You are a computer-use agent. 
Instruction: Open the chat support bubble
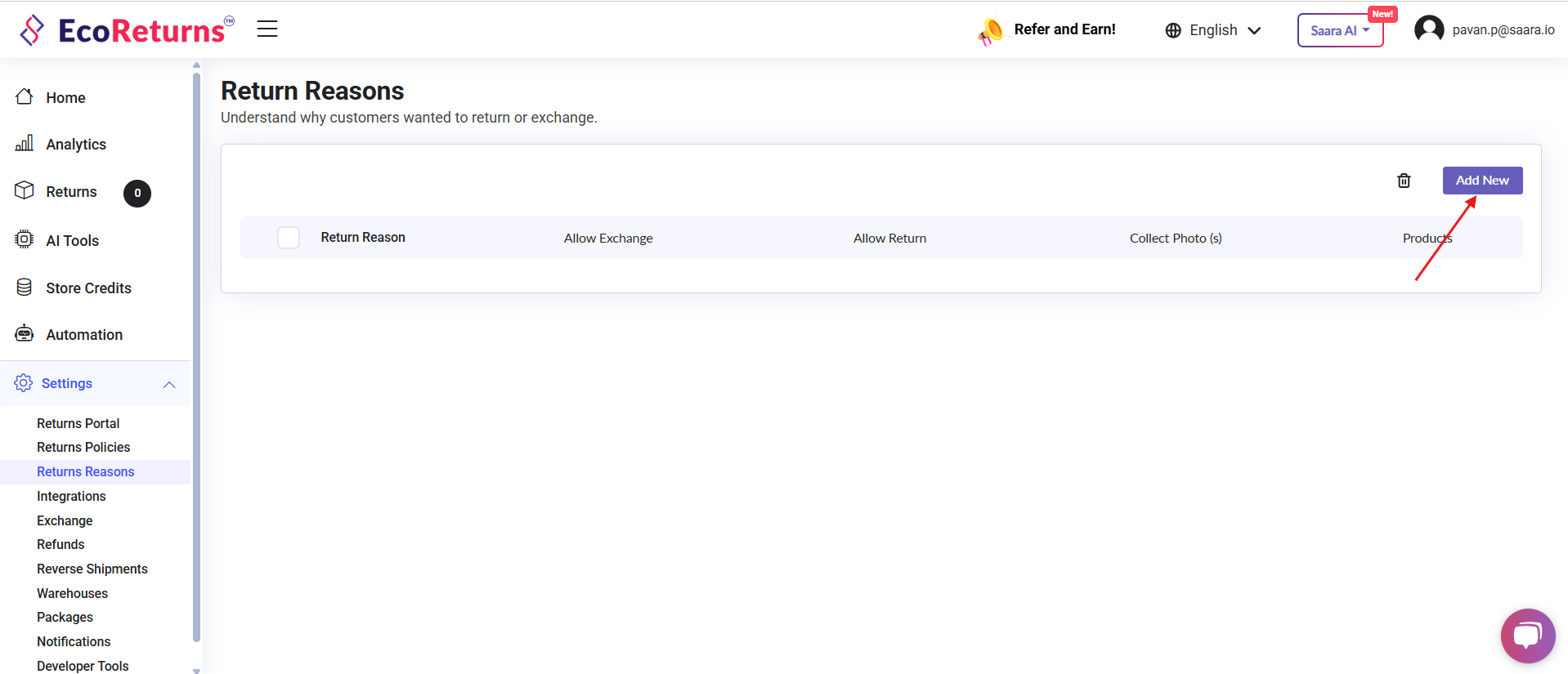coord(1527,636)
